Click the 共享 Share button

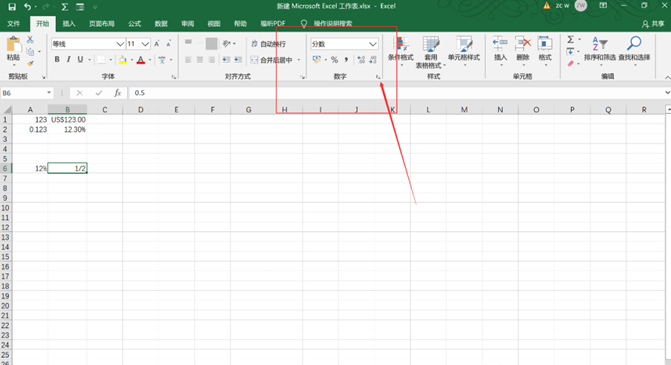[x=653, y=24]
